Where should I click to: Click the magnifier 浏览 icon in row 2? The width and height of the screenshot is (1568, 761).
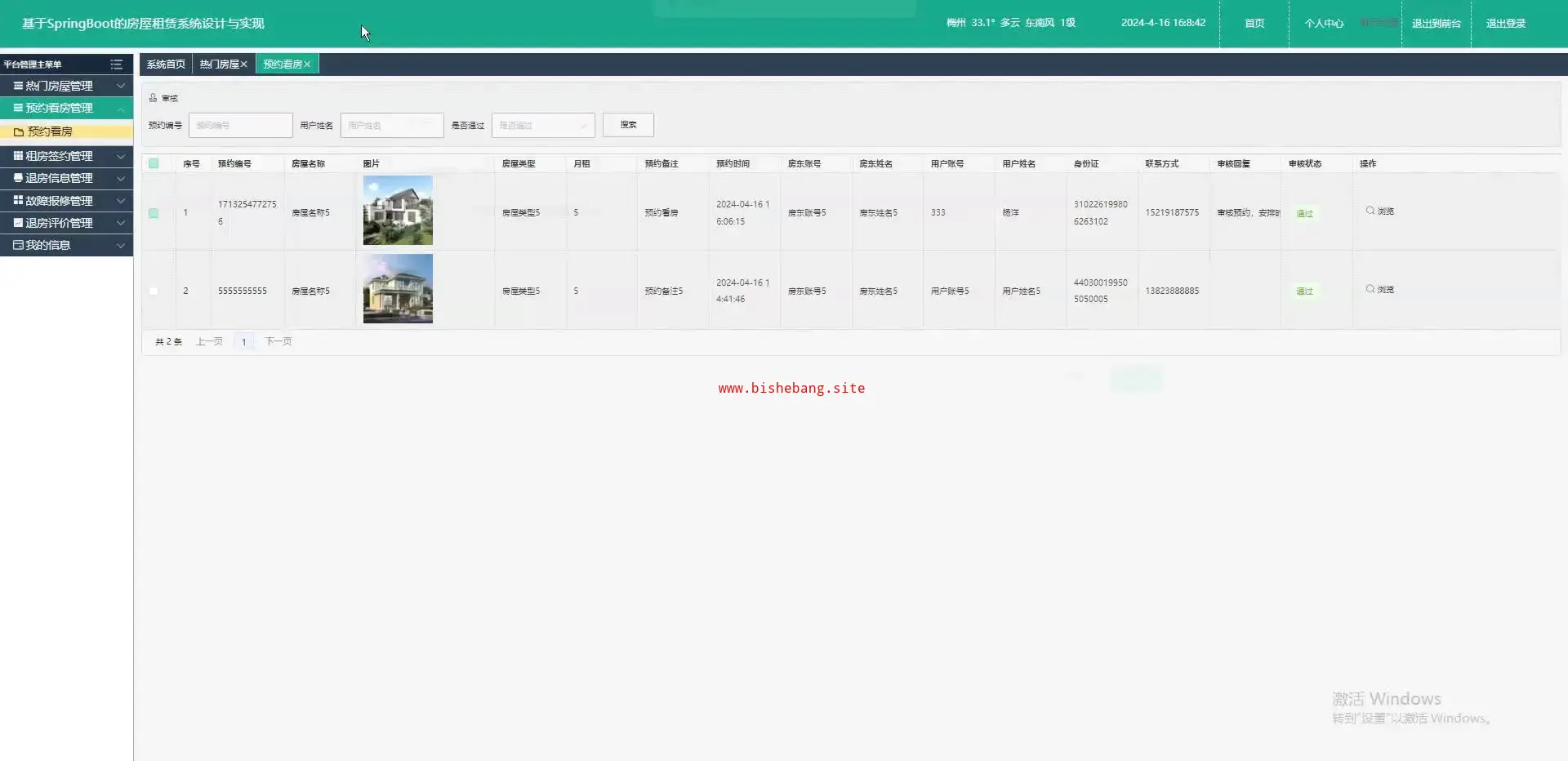[1370, 289]
